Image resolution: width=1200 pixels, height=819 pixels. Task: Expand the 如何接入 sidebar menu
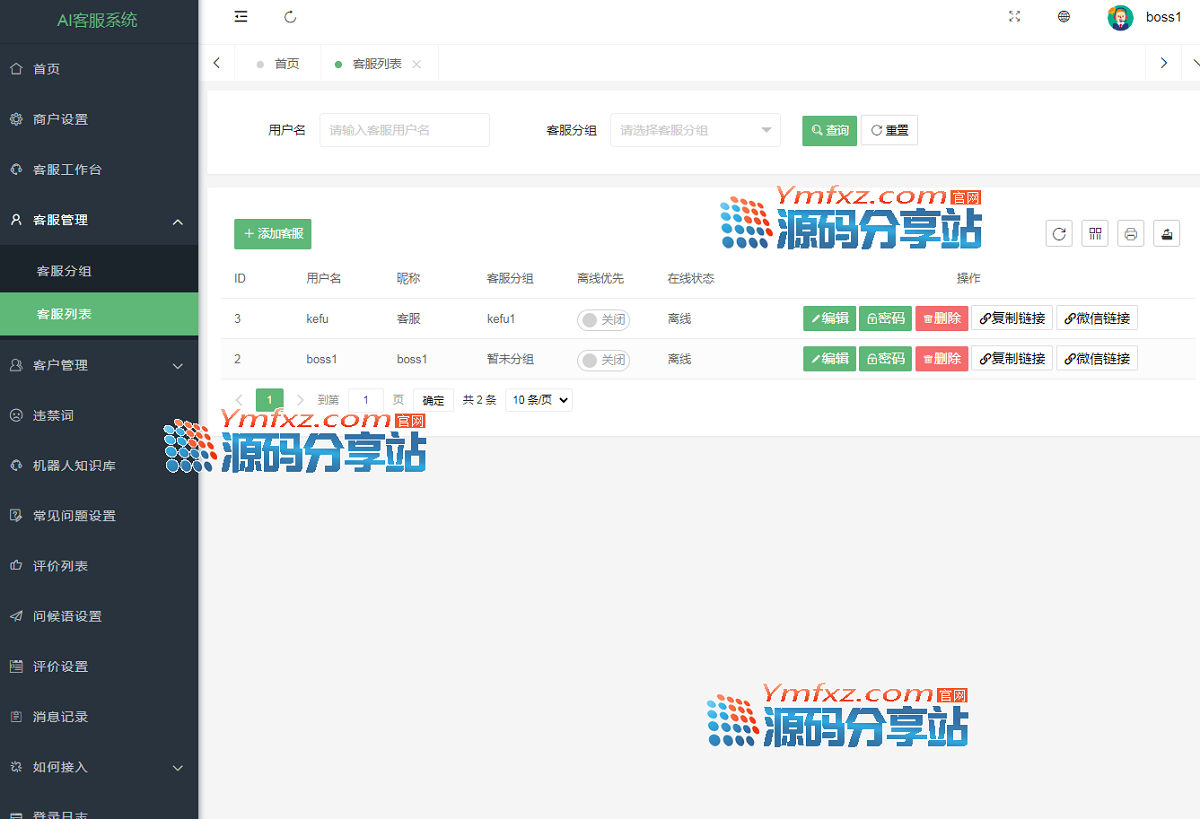click(x=99, y=768)
